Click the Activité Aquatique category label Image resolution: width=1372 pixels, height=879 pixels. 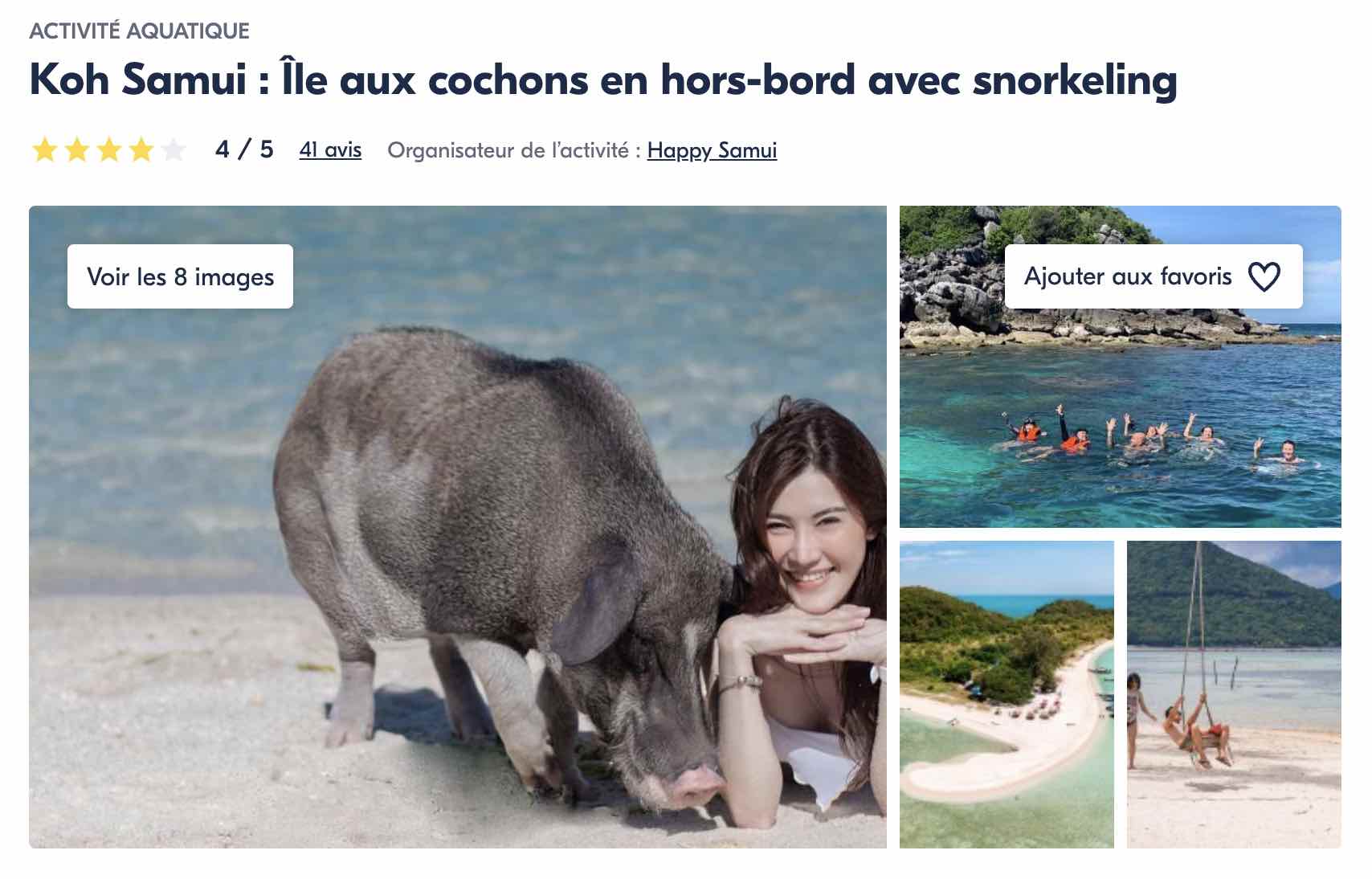point(139,31)
